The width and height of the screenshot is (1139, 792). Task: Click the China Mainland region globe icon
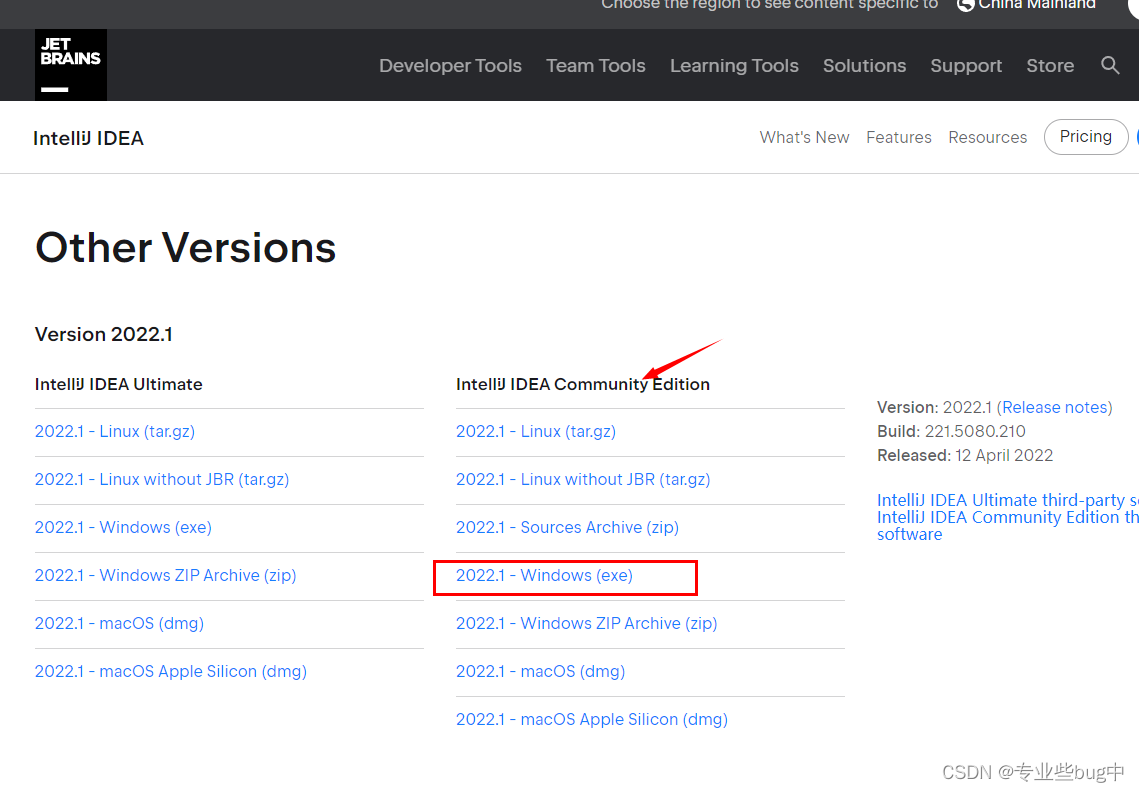(965, 6)
